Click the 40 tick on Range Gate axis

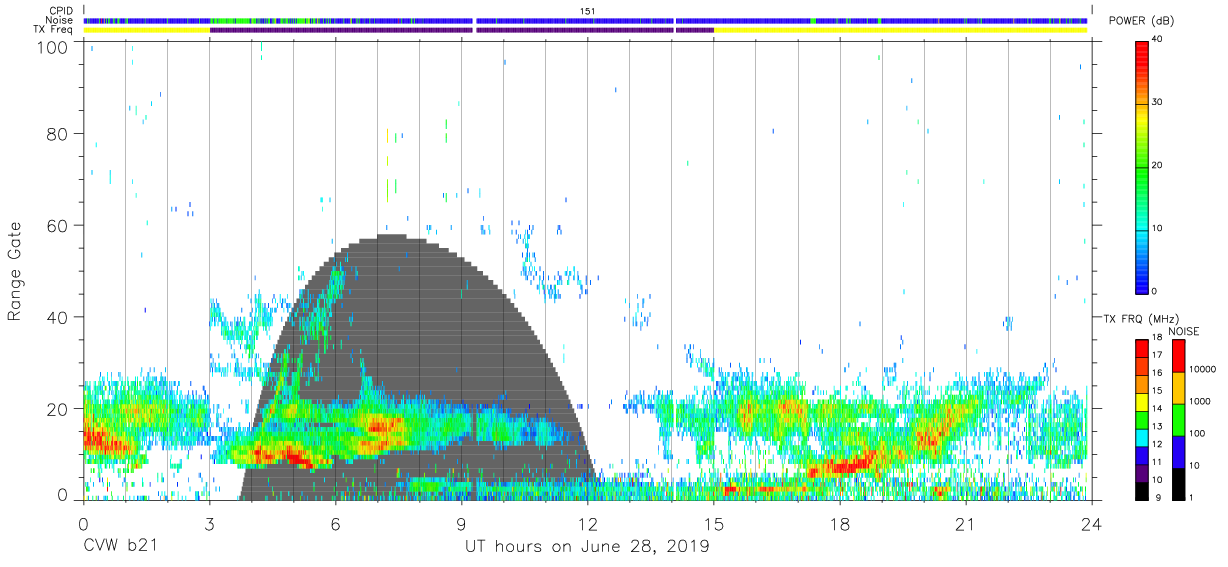click(58, 317)
